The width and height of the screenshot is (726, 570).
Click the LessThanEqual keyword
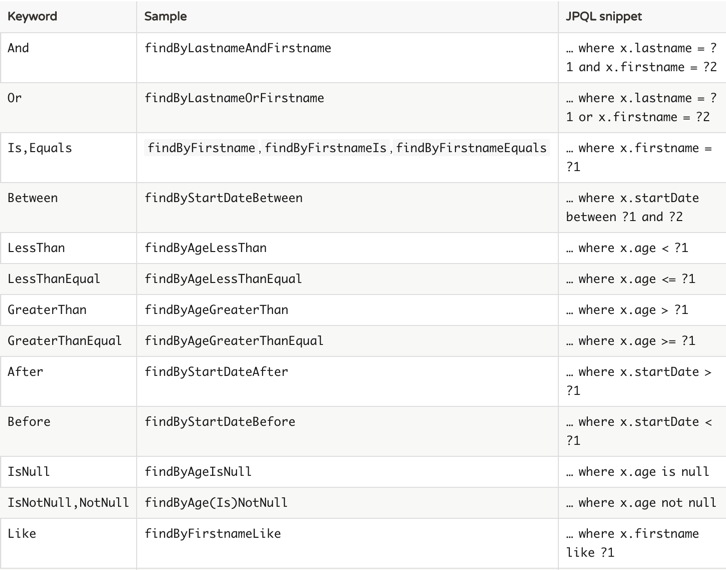[54, 279]
